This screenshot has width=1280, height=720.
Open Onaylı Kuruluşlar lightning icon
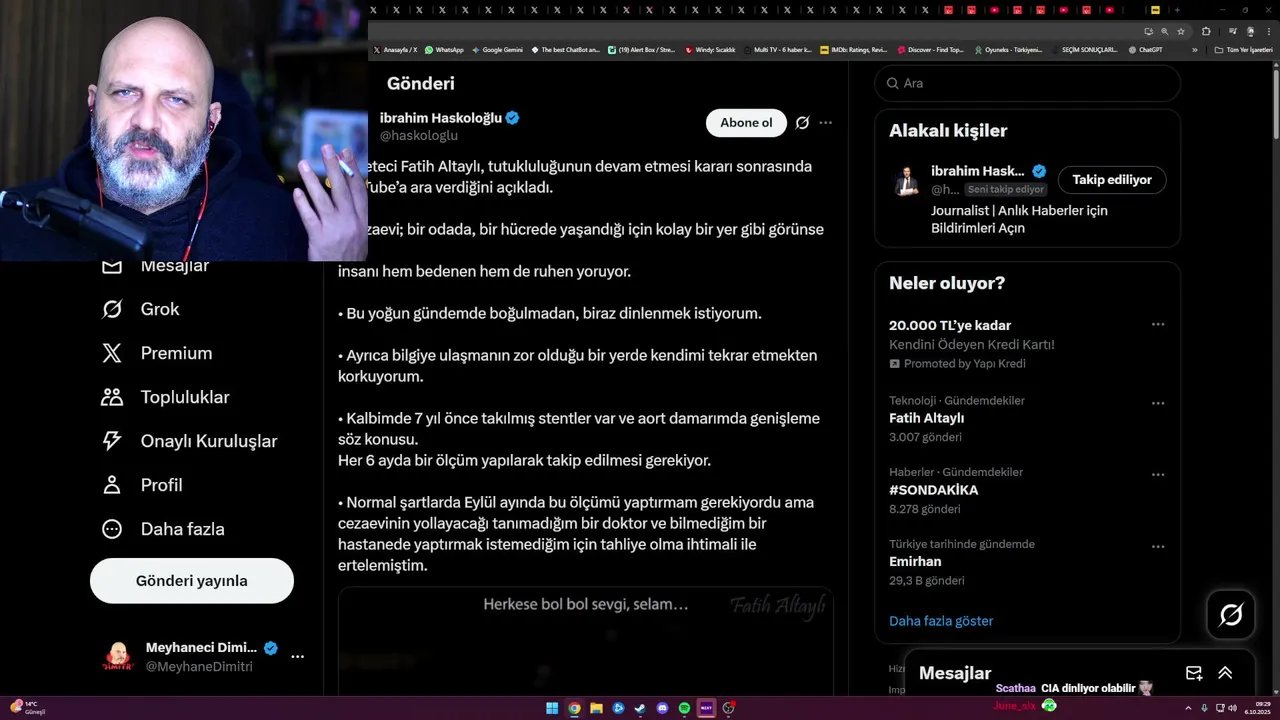pos(112,441)
